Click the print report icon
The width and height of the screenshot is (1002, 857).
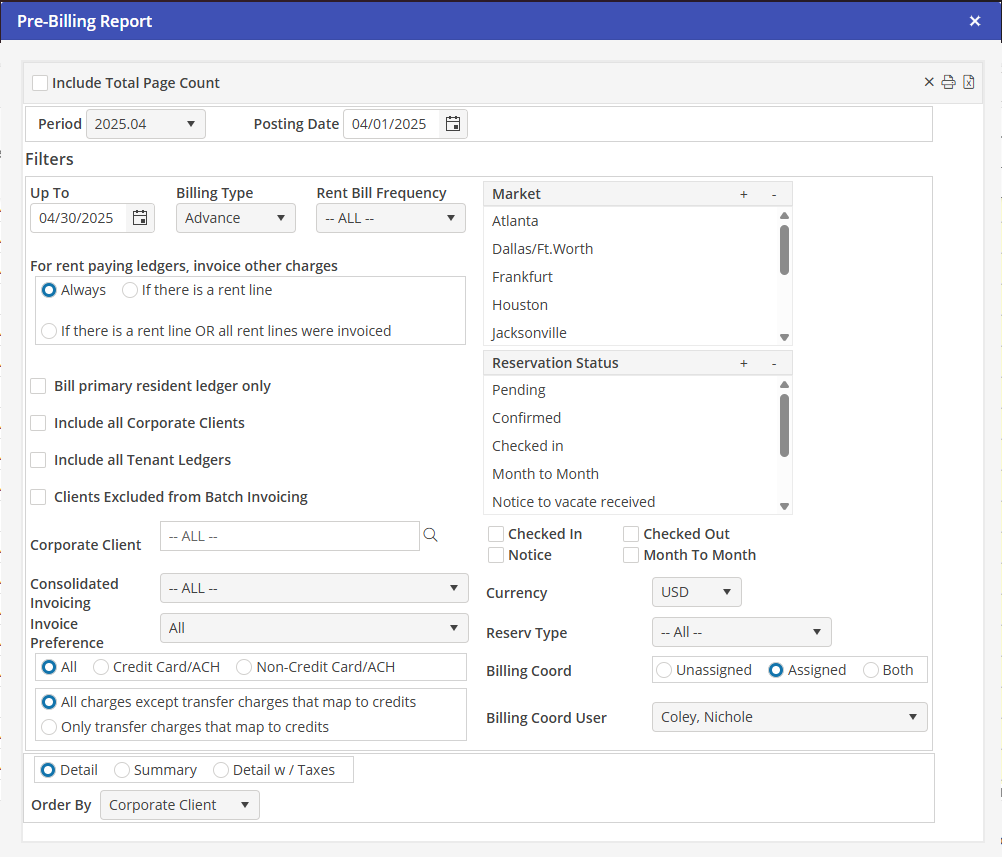[x=948, y=83]
